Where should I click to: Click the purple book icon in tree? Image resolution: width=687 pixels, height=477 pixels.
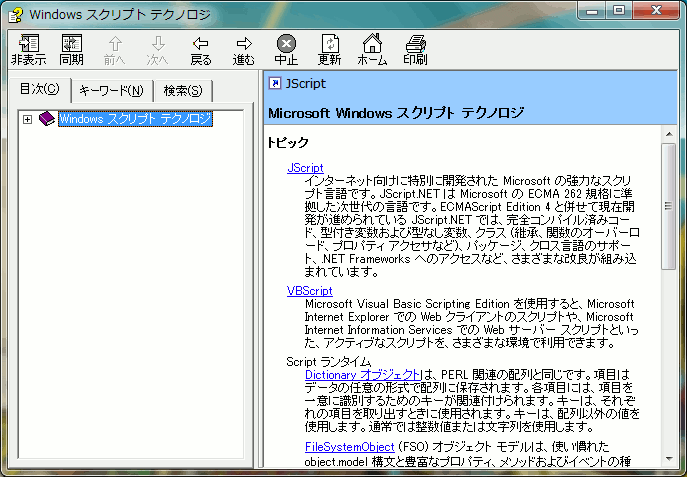click(x=48, y=120)
